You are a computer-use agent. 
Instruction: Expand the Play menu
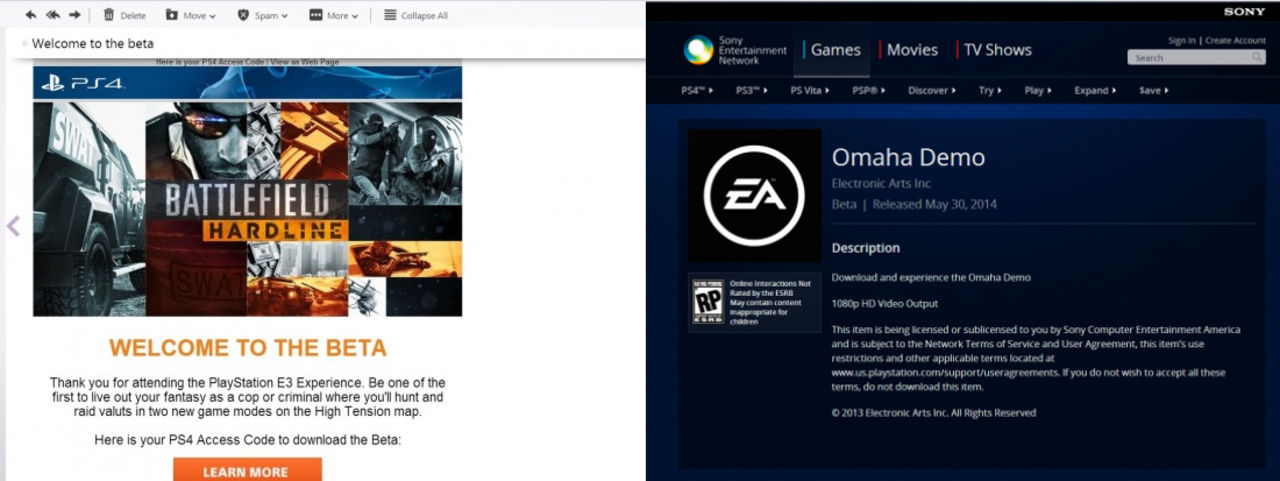click(1039, 91)
